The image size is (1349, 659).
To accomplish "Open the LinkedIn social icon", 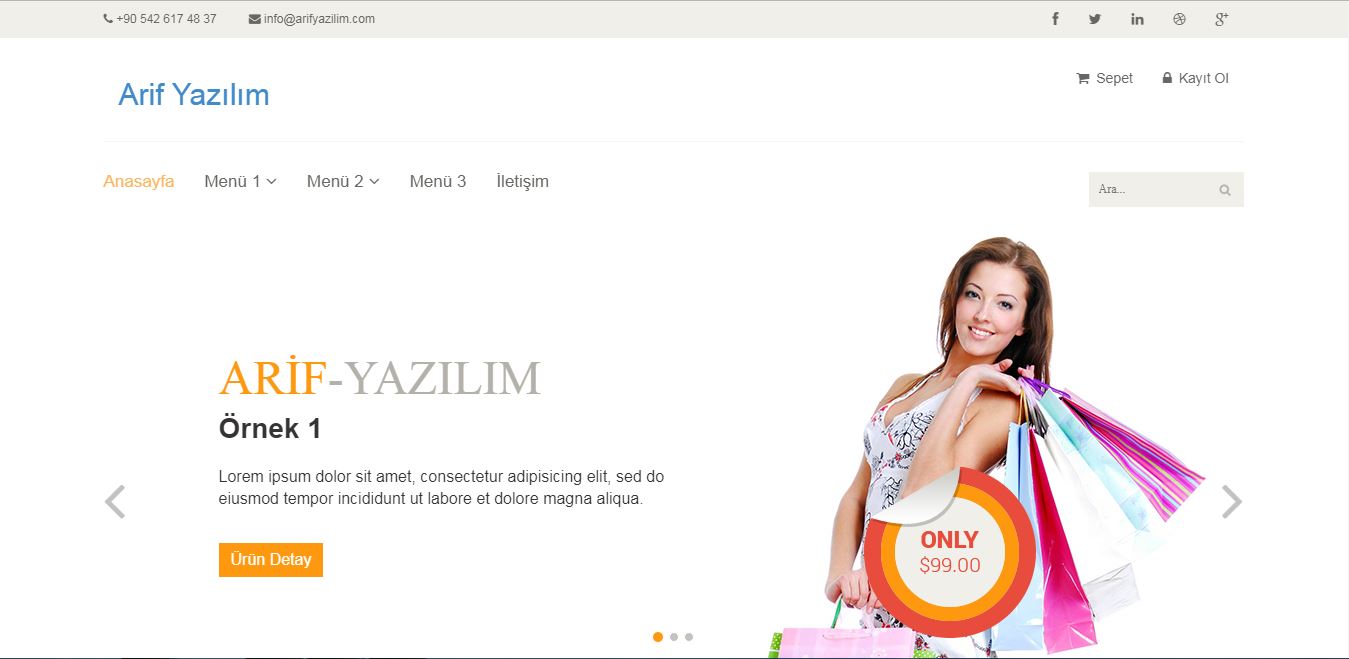I will [x=1137, y=19].
